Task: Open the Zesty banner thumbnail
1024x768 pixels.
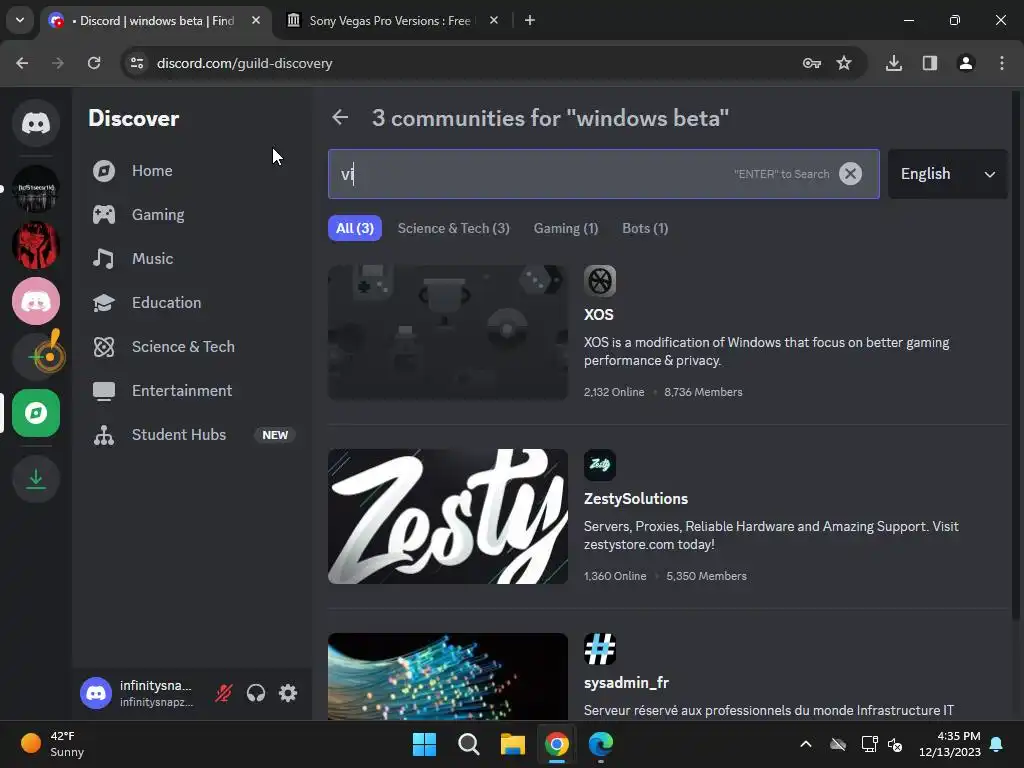Action: 448,517
